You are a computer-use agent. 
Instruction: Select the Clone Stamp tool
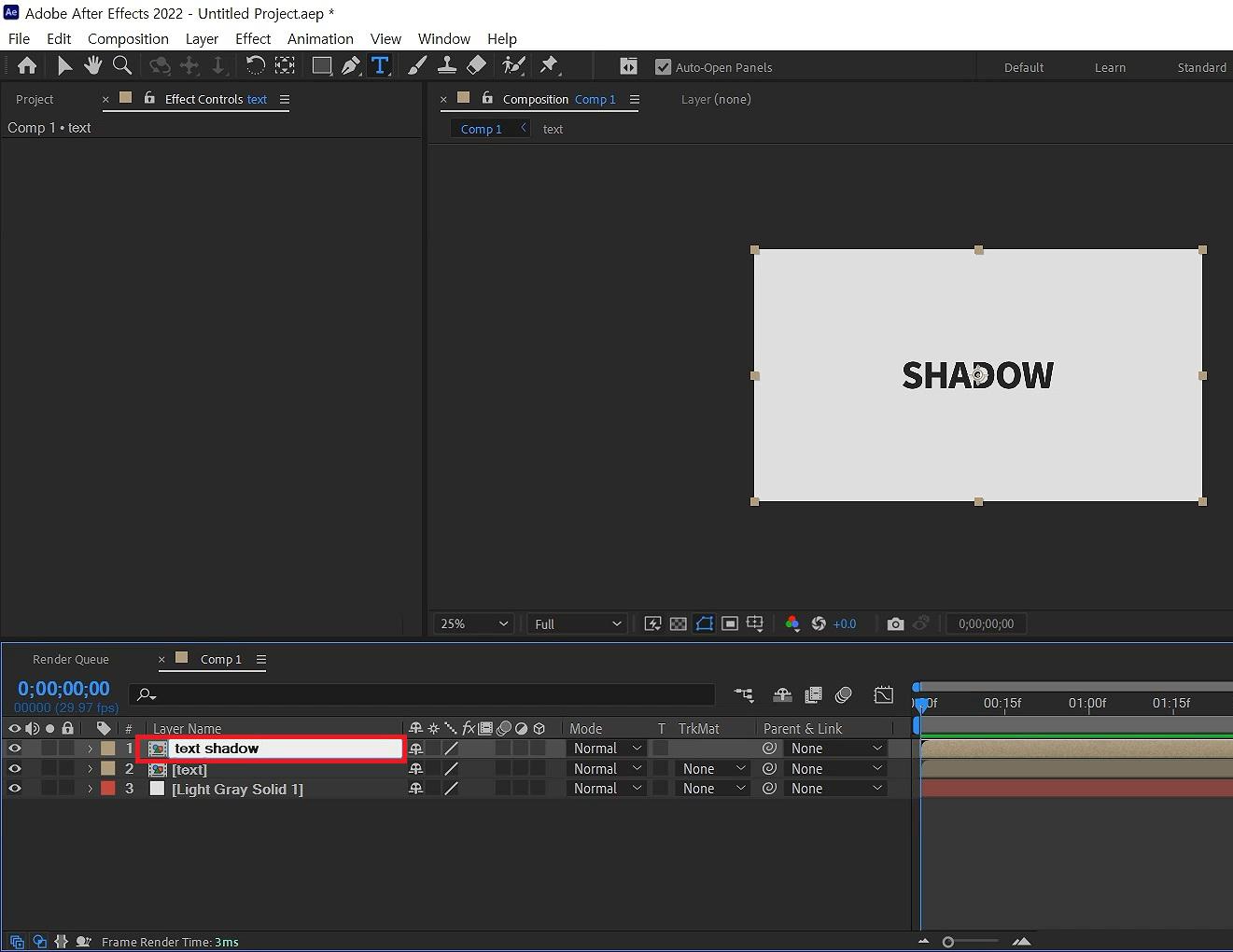pyautogui.click(x=447, y=65)
